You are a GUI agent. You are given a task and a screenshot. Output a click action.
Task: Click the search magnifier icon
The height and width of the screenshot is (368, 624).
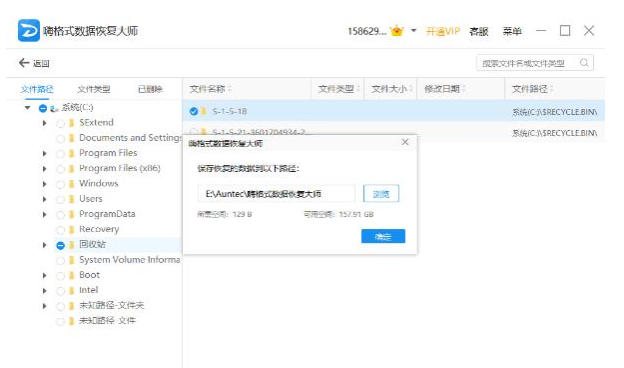[584, 62]
